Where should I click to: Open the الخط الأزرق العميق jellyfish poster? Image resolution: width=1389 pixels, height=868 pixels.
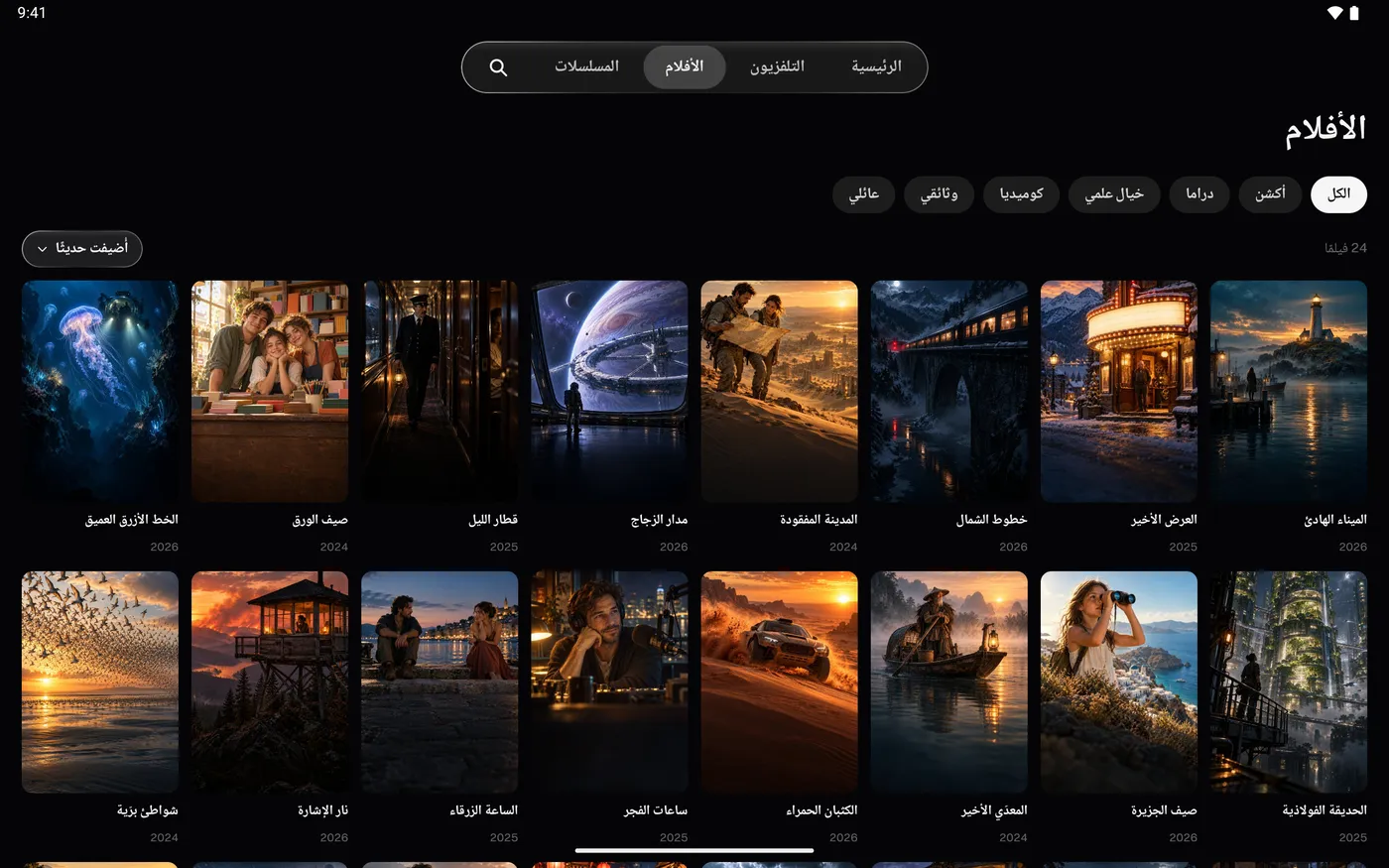(x=100, y=391)
